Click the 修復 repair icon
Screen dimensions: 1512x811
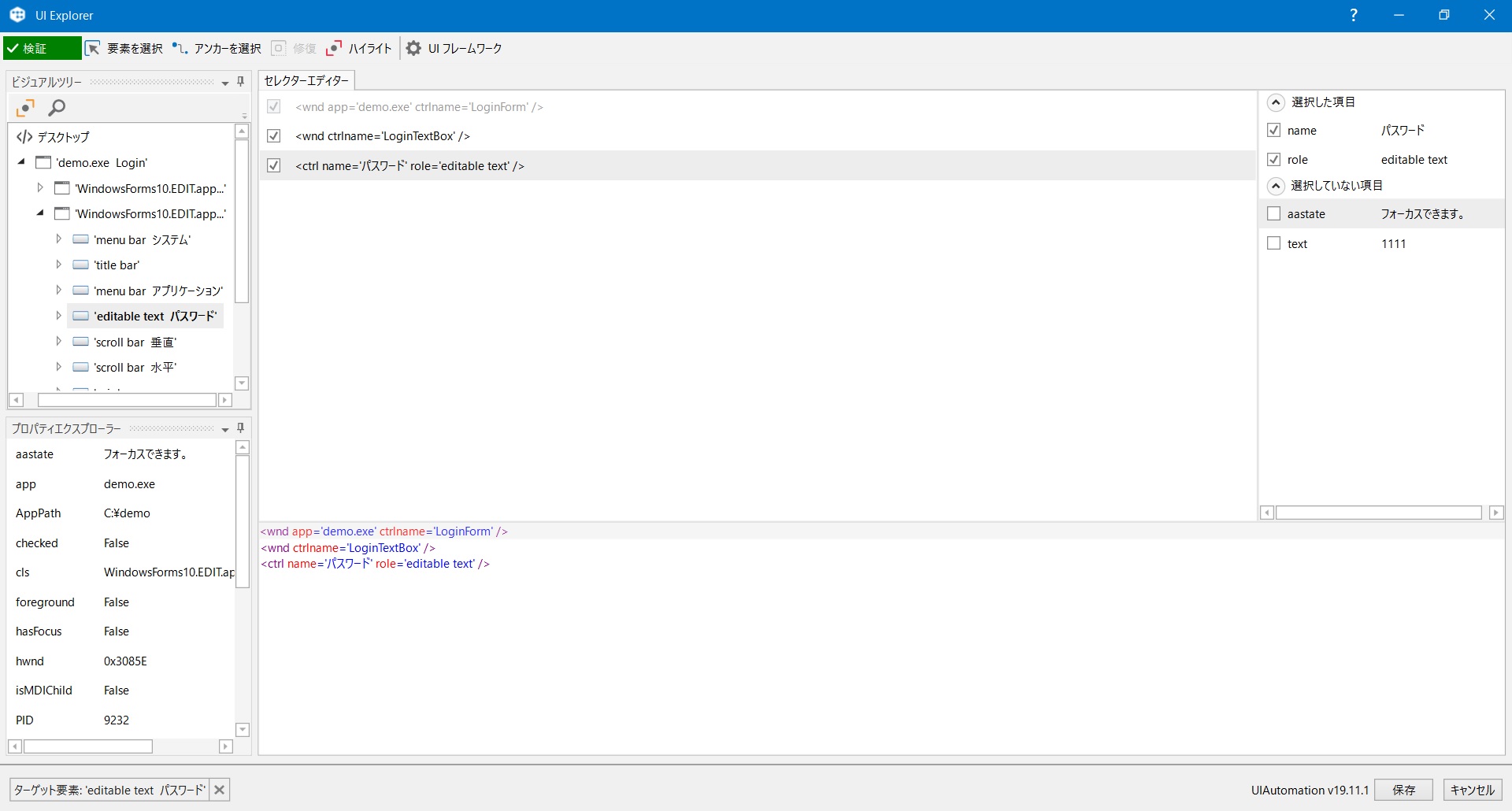click(x=278, y=48)
